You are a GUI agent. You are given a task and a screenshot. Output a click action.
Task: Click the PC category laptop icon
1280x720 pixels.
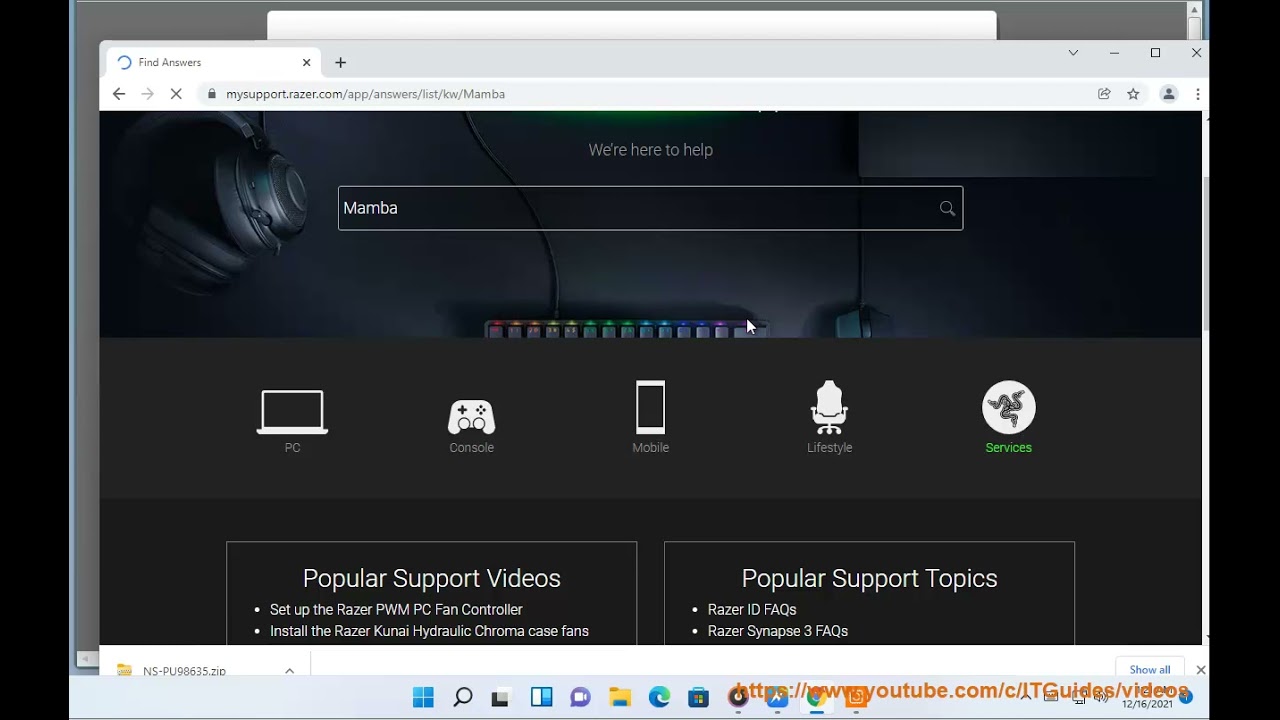click(292, 412)
